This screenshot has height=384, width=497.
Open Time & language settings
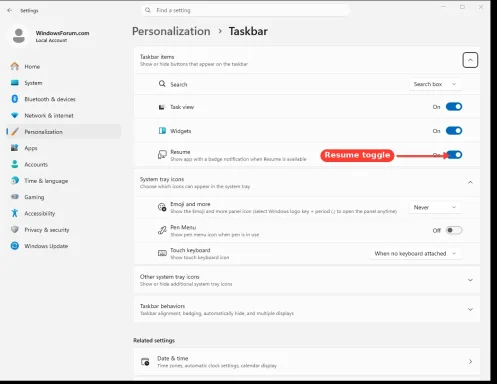pos(63,181)
